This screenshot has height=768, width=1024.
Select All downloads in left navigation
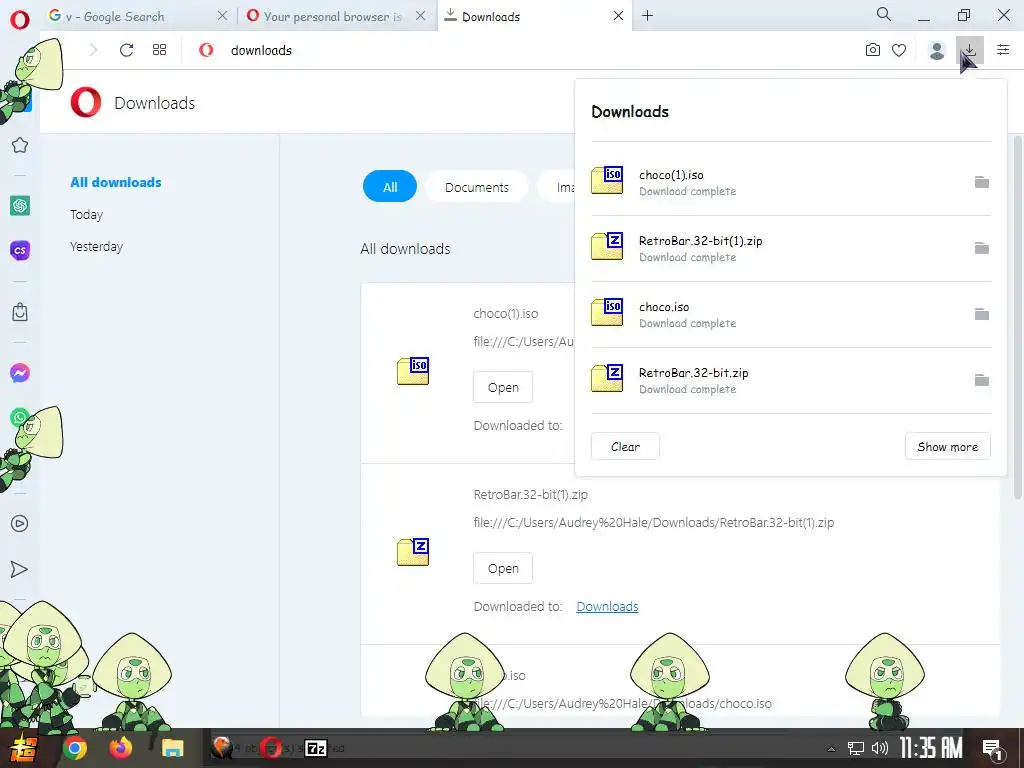[116, 182]
